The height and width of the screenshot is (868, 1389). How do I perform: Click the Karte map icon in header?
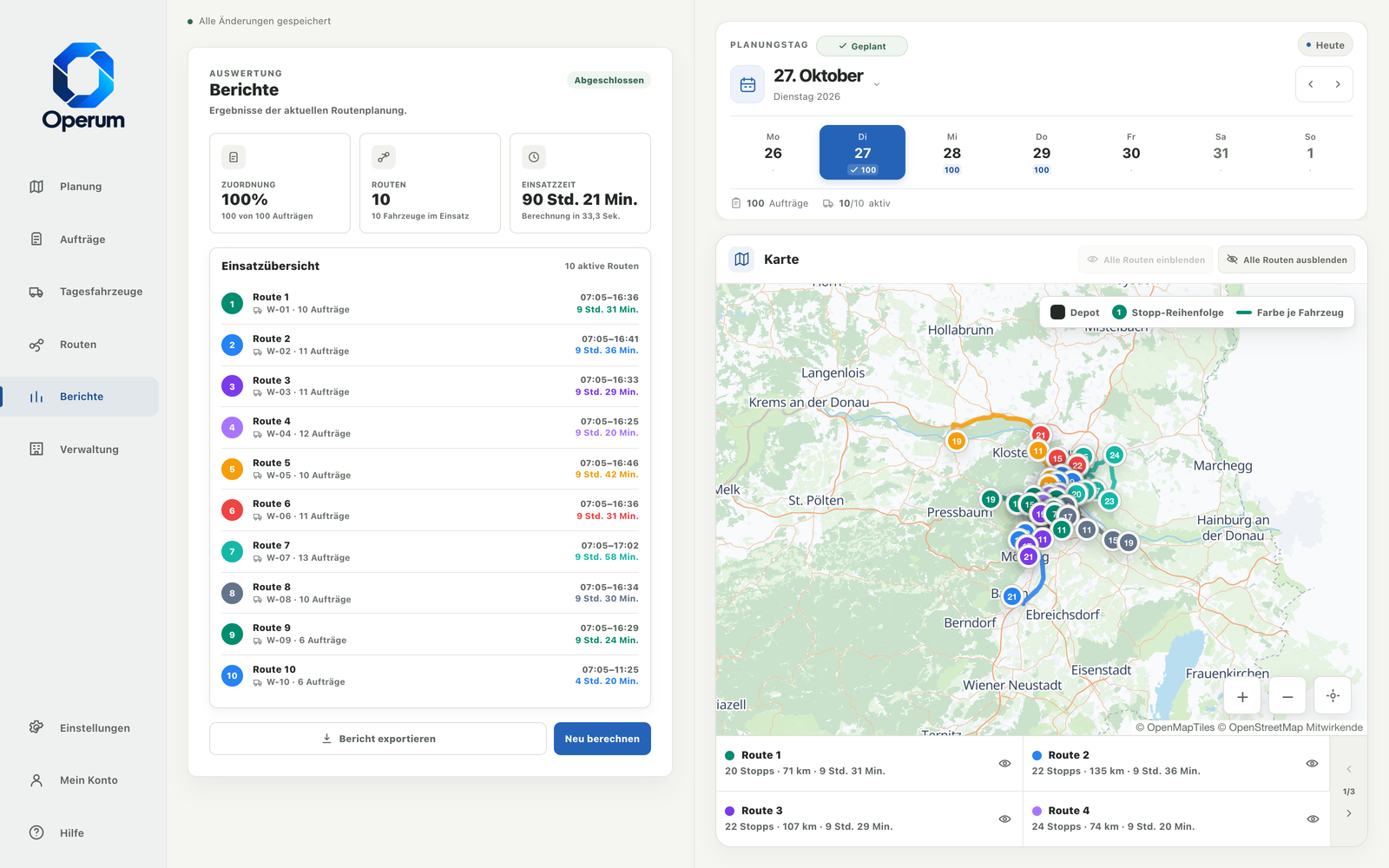[x=741, y=260]
